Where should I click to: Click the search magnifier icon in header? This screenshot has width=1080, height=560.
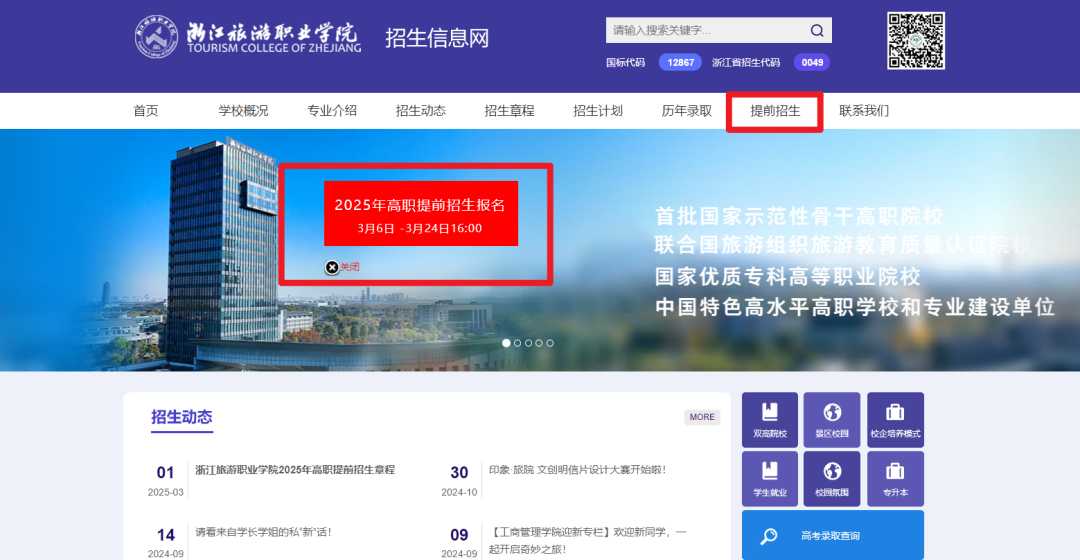pos(817,30)
